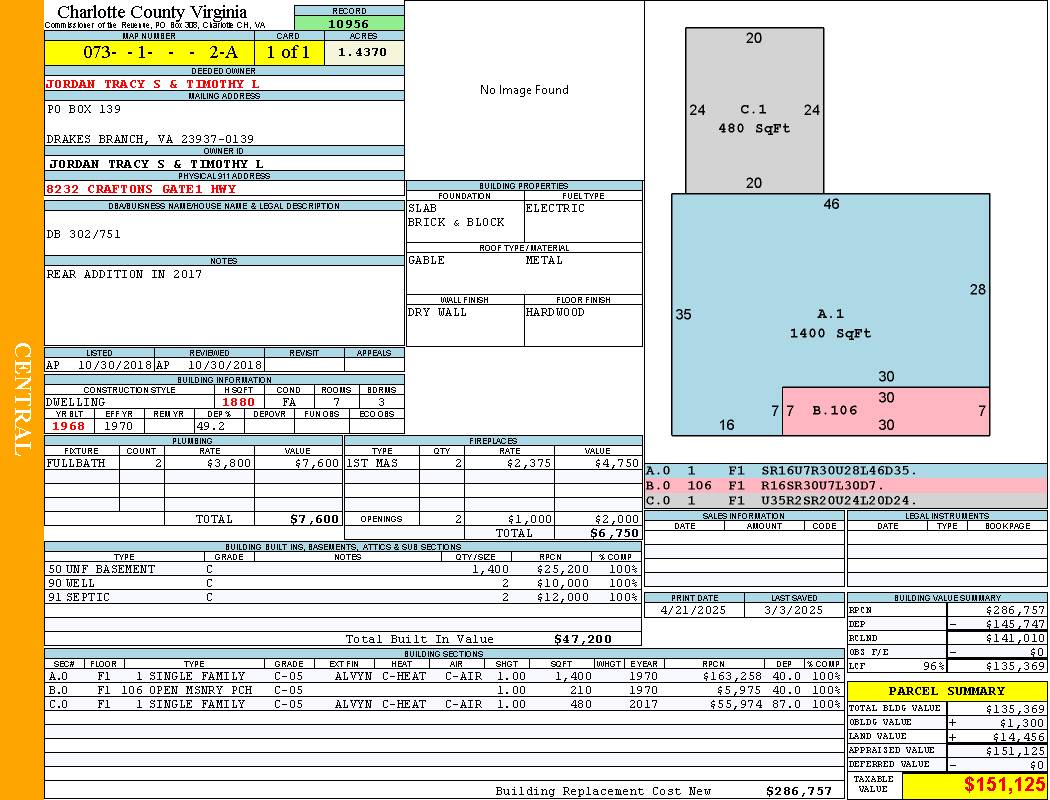Click the notes text 'Rear Addition in 2017'
1050x800 pixels.
124,274
